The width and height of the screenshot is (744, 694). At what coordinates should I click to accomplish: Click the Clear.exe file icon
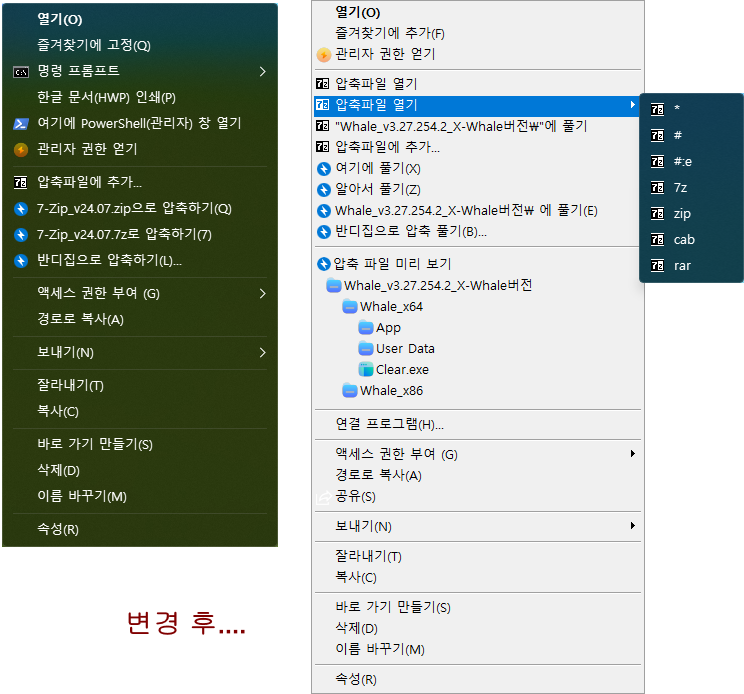pos(366,369)
